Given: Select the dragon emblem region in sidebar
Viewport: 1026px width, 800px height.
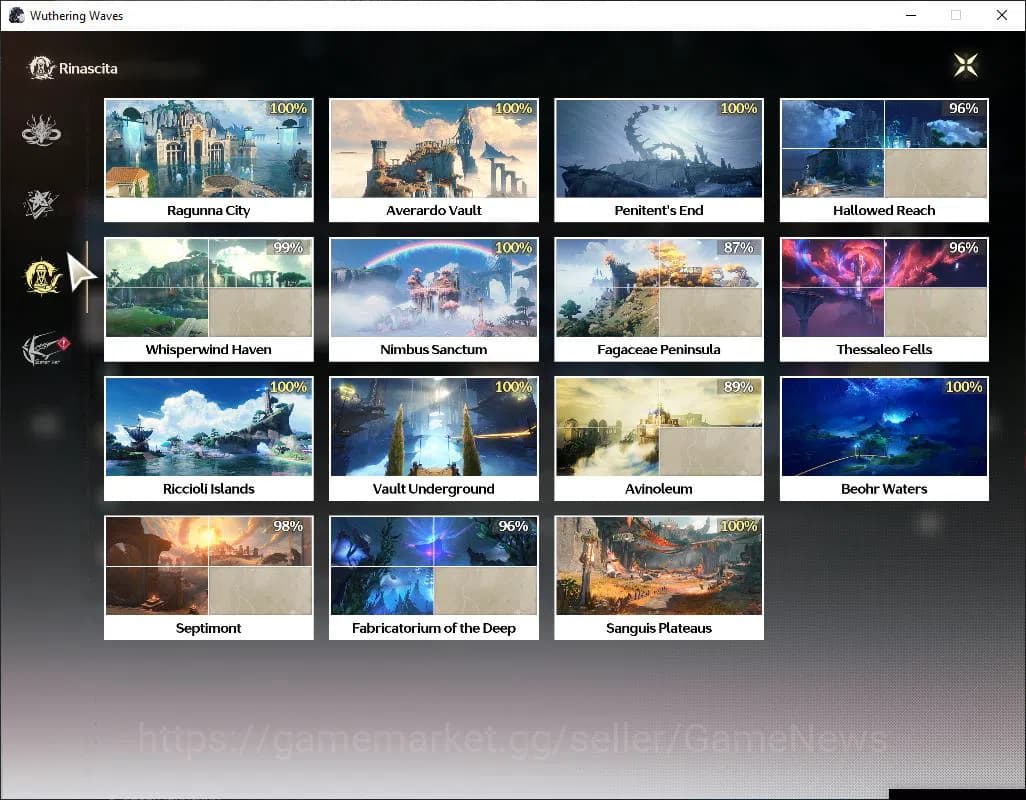Looking at the screenshot, I should point(42,131).
